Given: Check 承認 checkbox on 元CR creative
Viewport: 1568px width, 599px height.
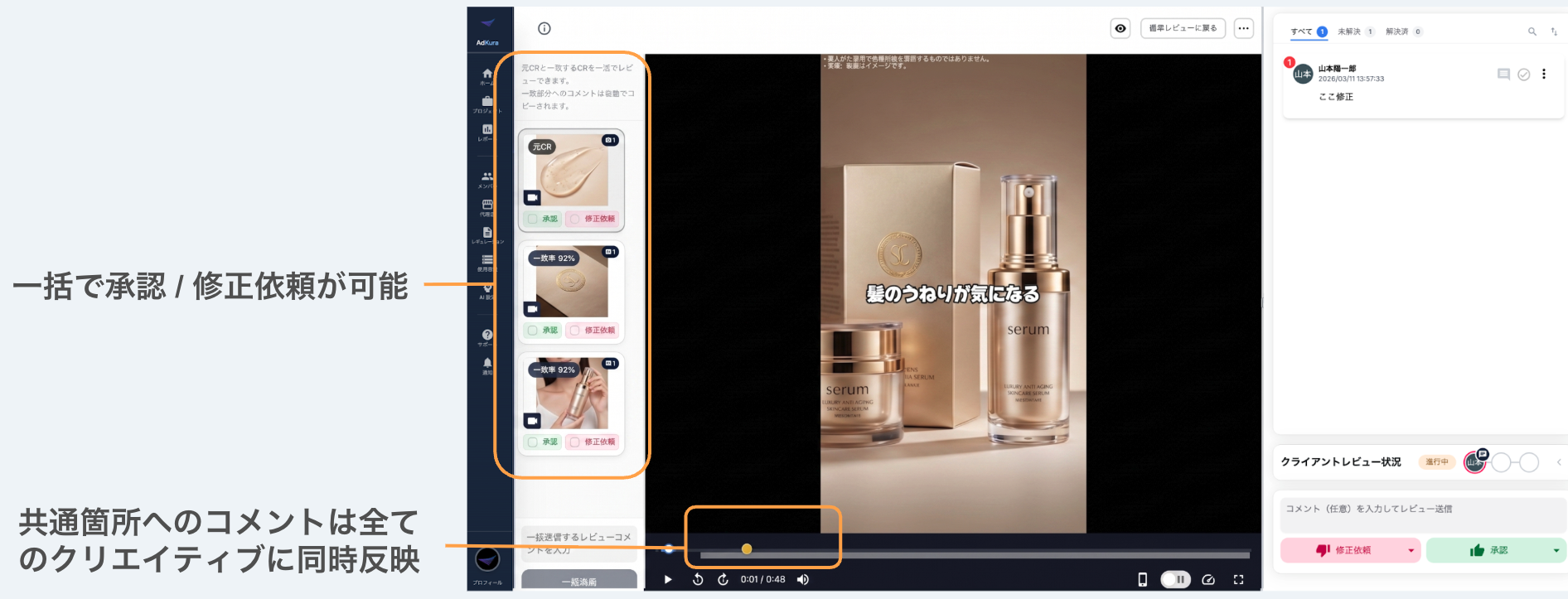Looking at the screenshot, I should tap(533, 219).
